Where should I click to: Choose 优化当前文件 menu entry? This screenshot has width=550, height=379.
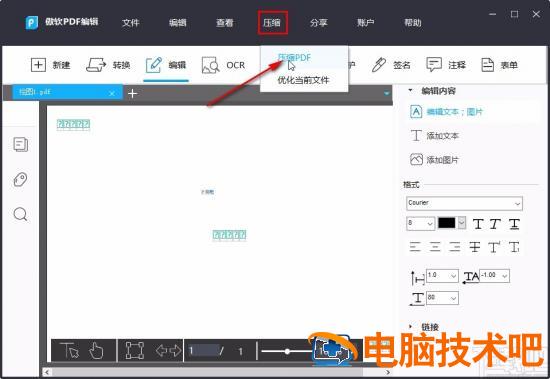click(303, 80)
